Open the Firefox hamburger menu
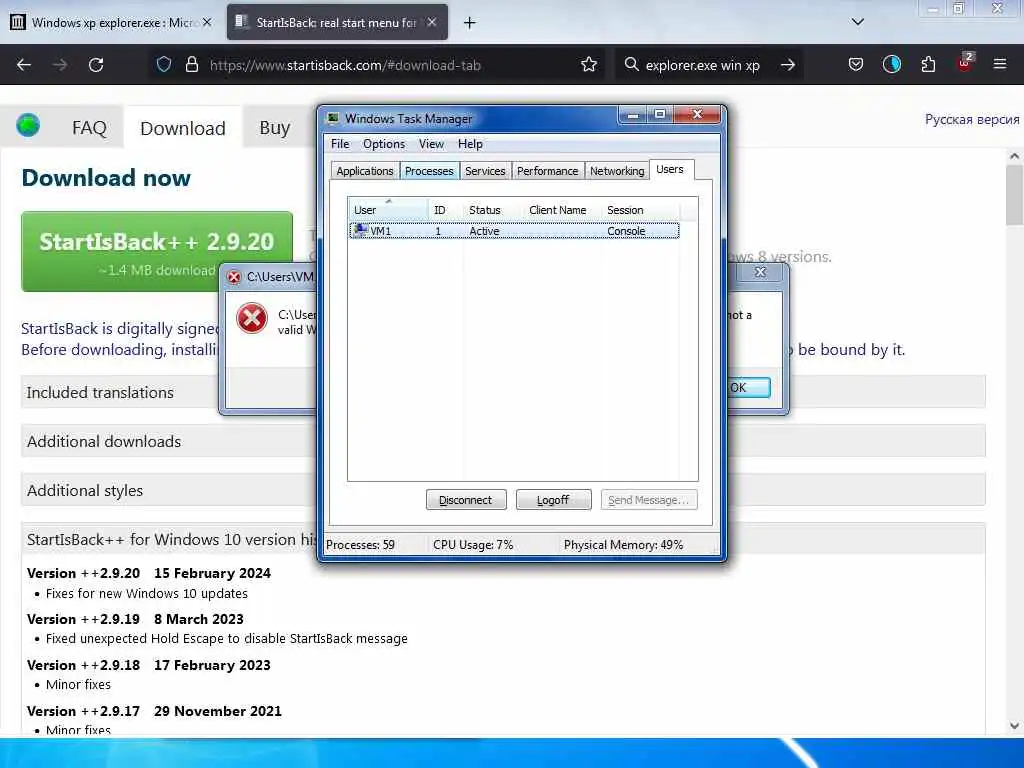This screenshot has width=1024, height=768. [1000, 64]
